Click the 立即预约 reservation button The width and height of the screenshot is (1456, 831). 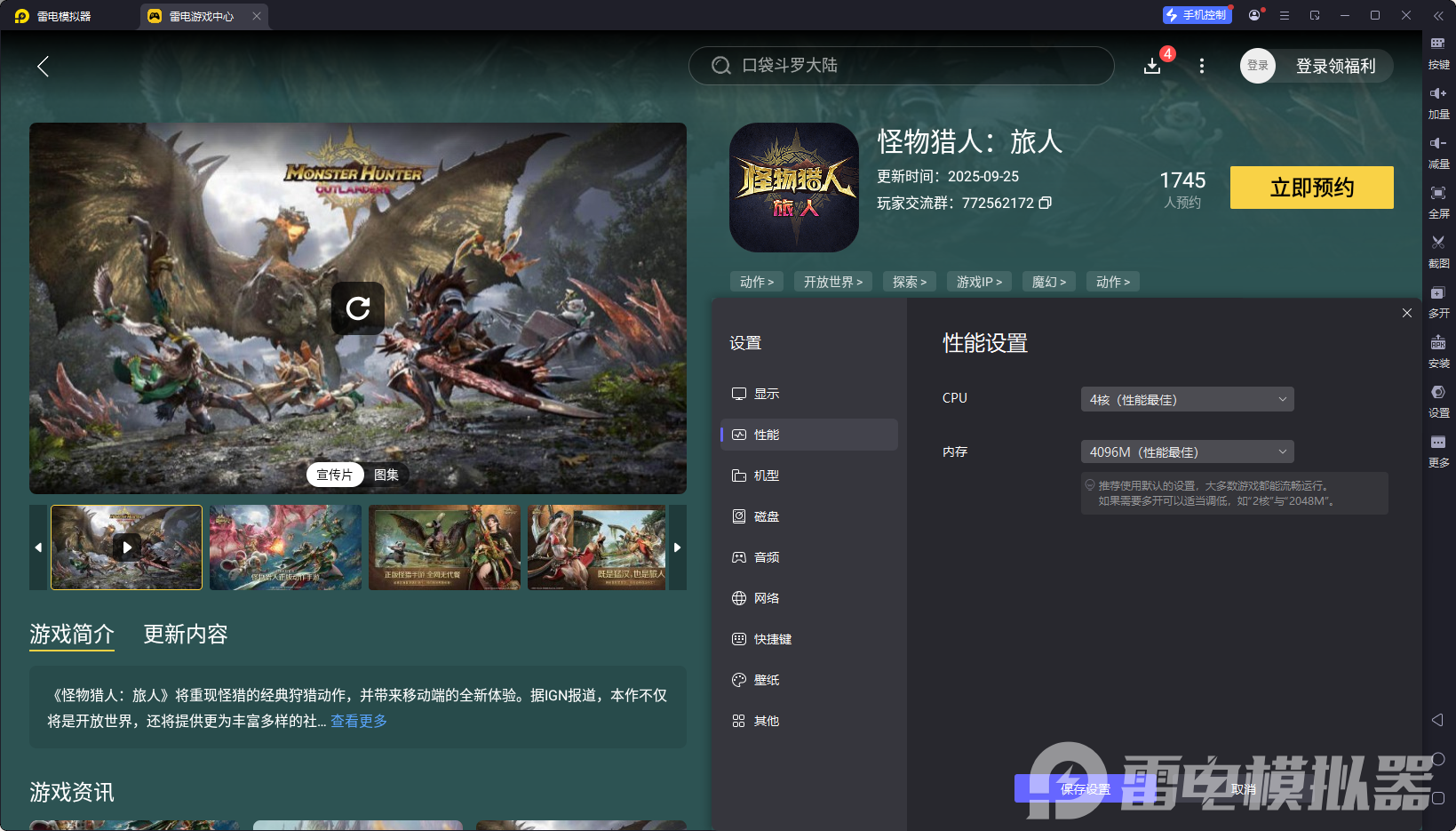click(1311, 188)
